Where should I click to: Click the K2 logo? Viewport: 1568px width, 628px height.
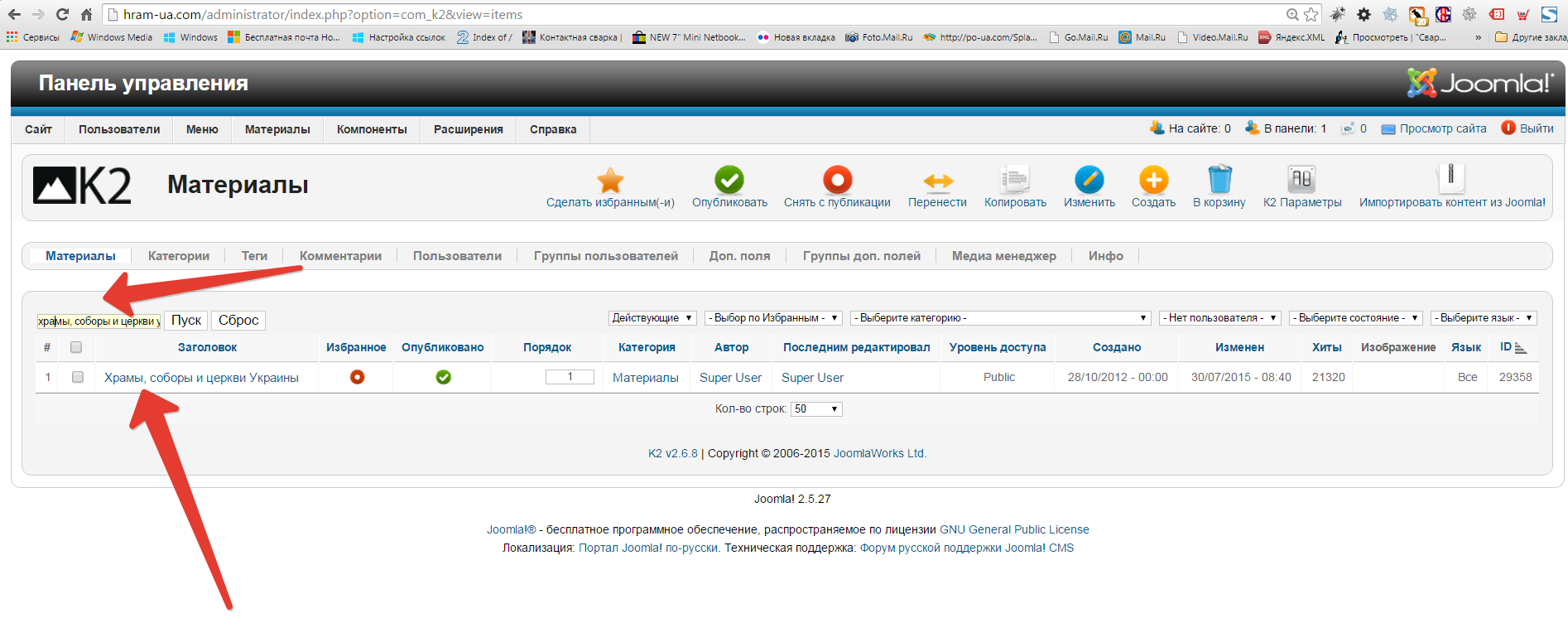[x=82, y=186]
